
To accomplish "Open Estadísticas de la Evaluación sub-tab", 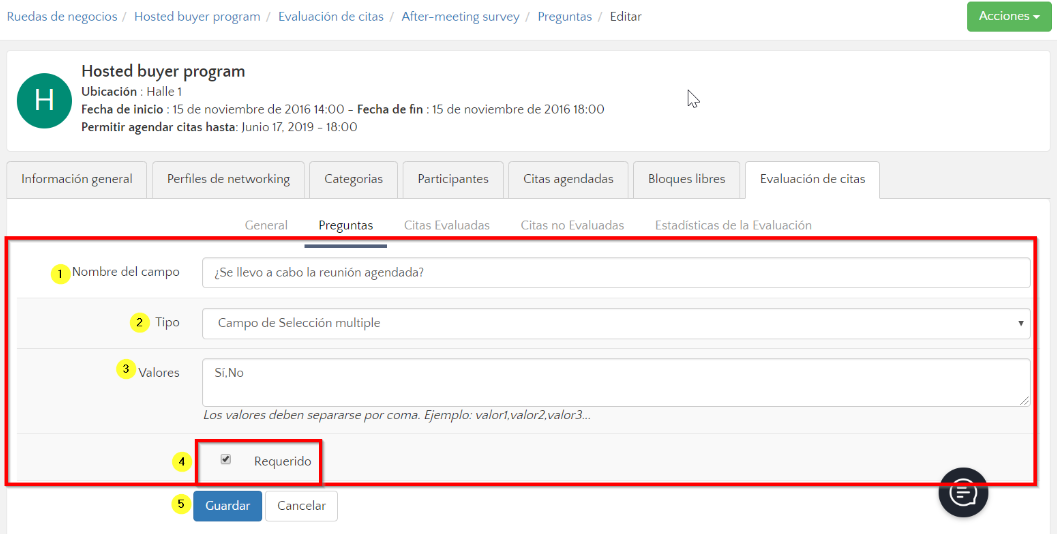I will (732, 225).
